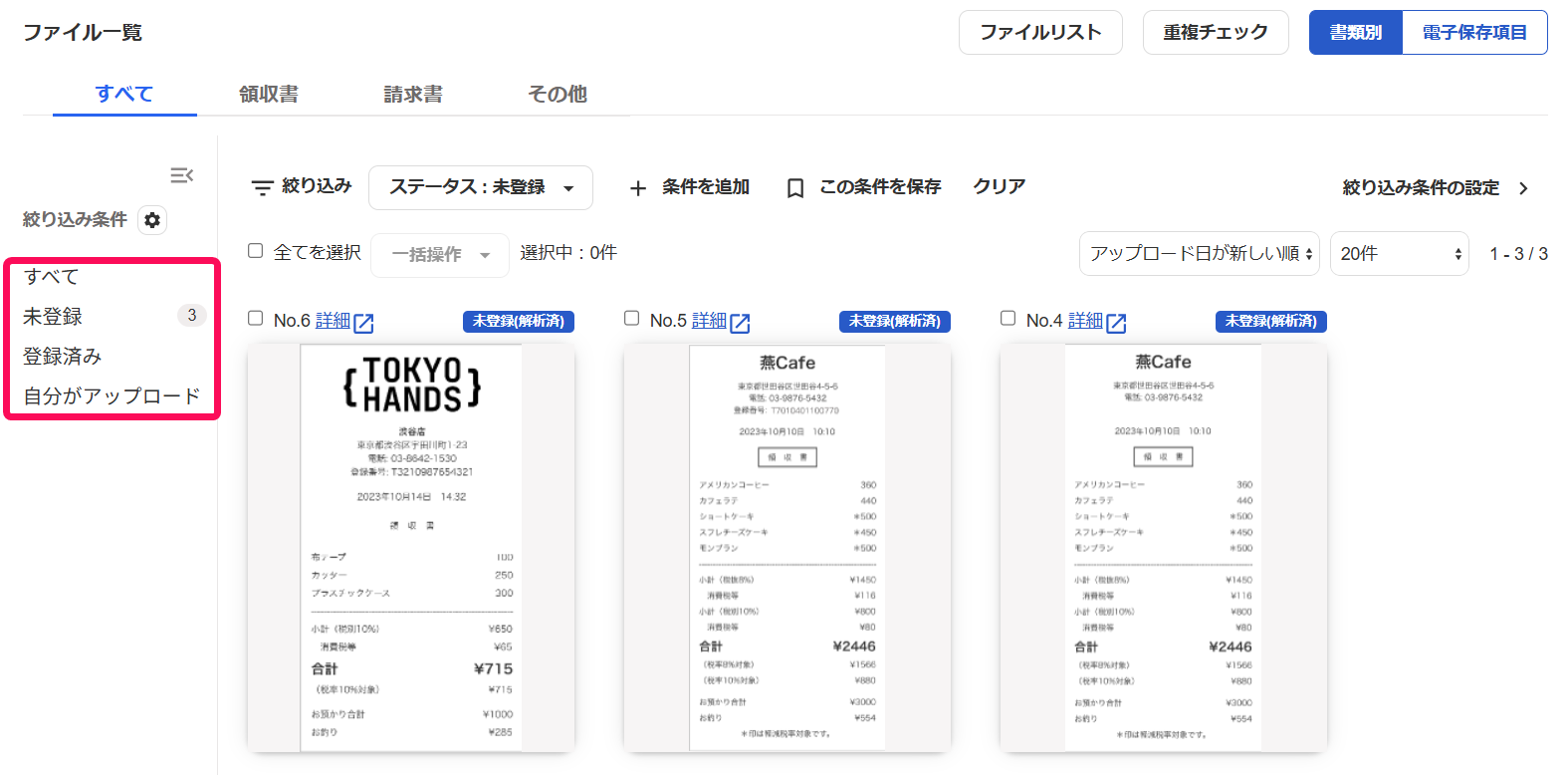Open No.4 detail external link icon
The image size is (1568, 775).
(1117, 323)
